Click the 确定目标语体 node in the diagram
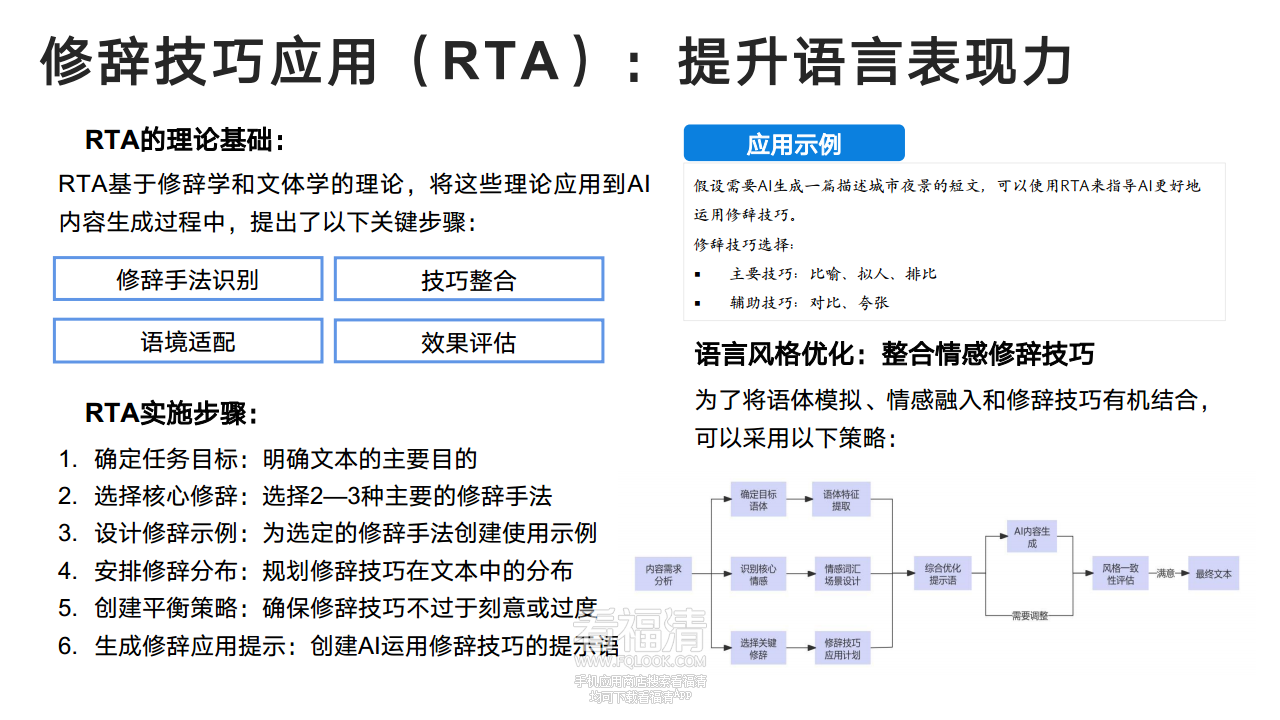This screenshot has width=1280, height=720. click(759, 500)
